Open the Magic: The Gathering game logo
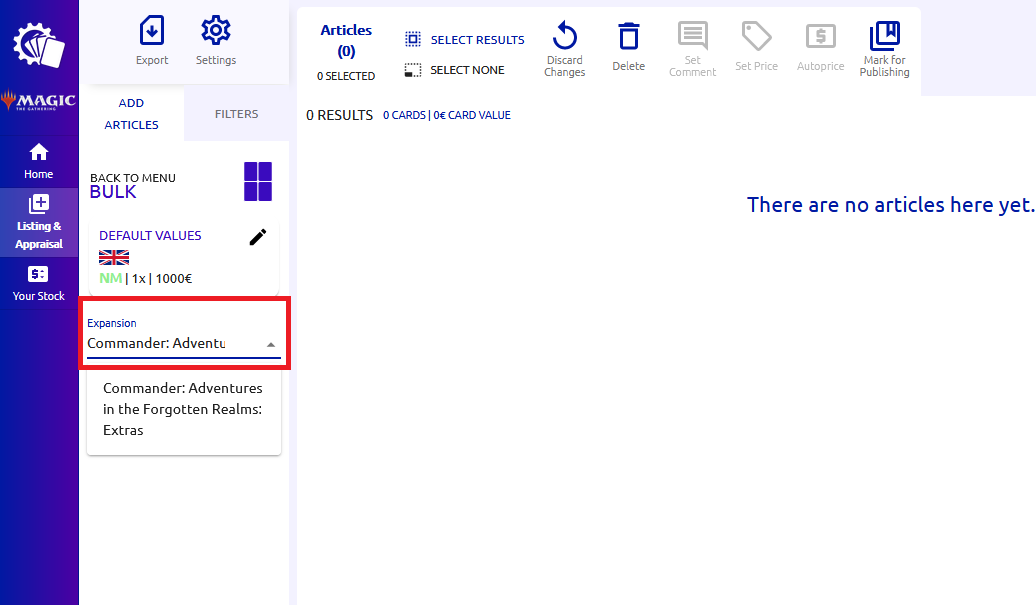Viewport: 1036px width, 605px height. point(38,100)
